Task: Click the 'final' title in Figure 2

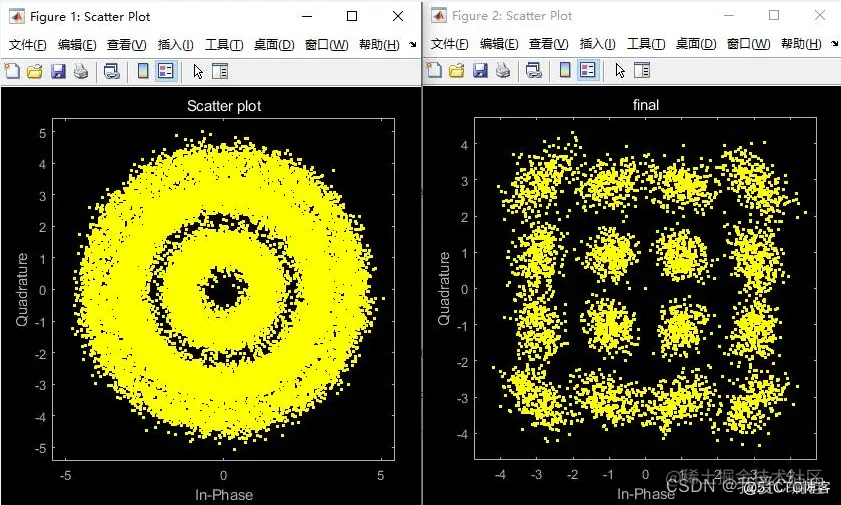Action: (646, 105)
